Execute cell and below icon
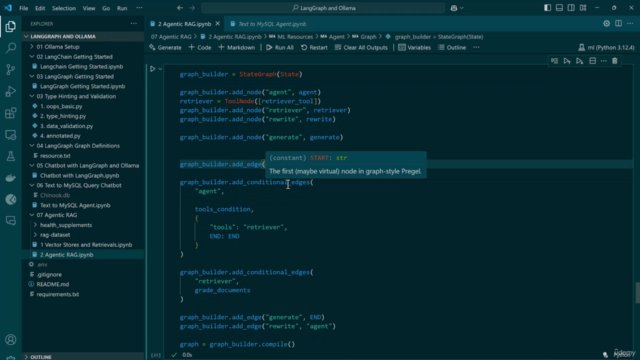 580,61
